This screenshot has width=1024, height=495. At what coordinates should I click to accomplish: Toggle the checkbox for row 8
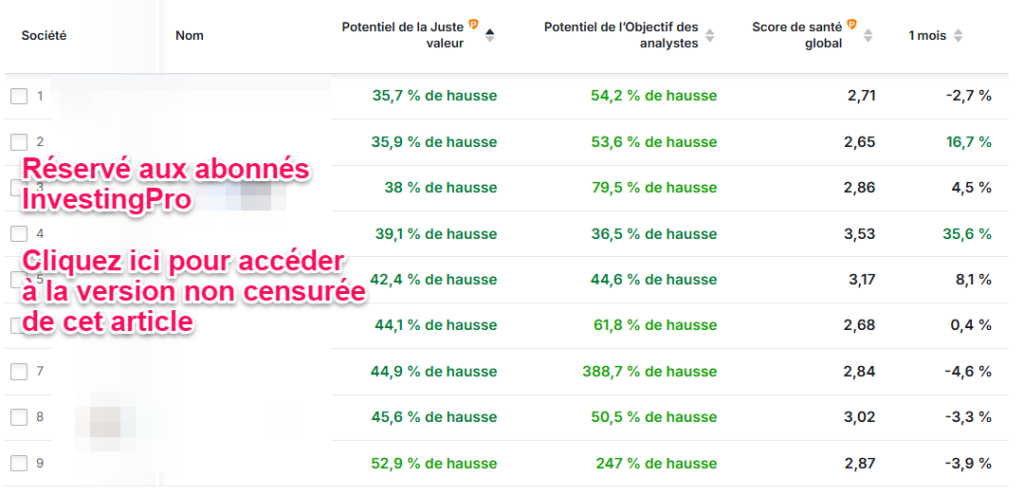19,418
